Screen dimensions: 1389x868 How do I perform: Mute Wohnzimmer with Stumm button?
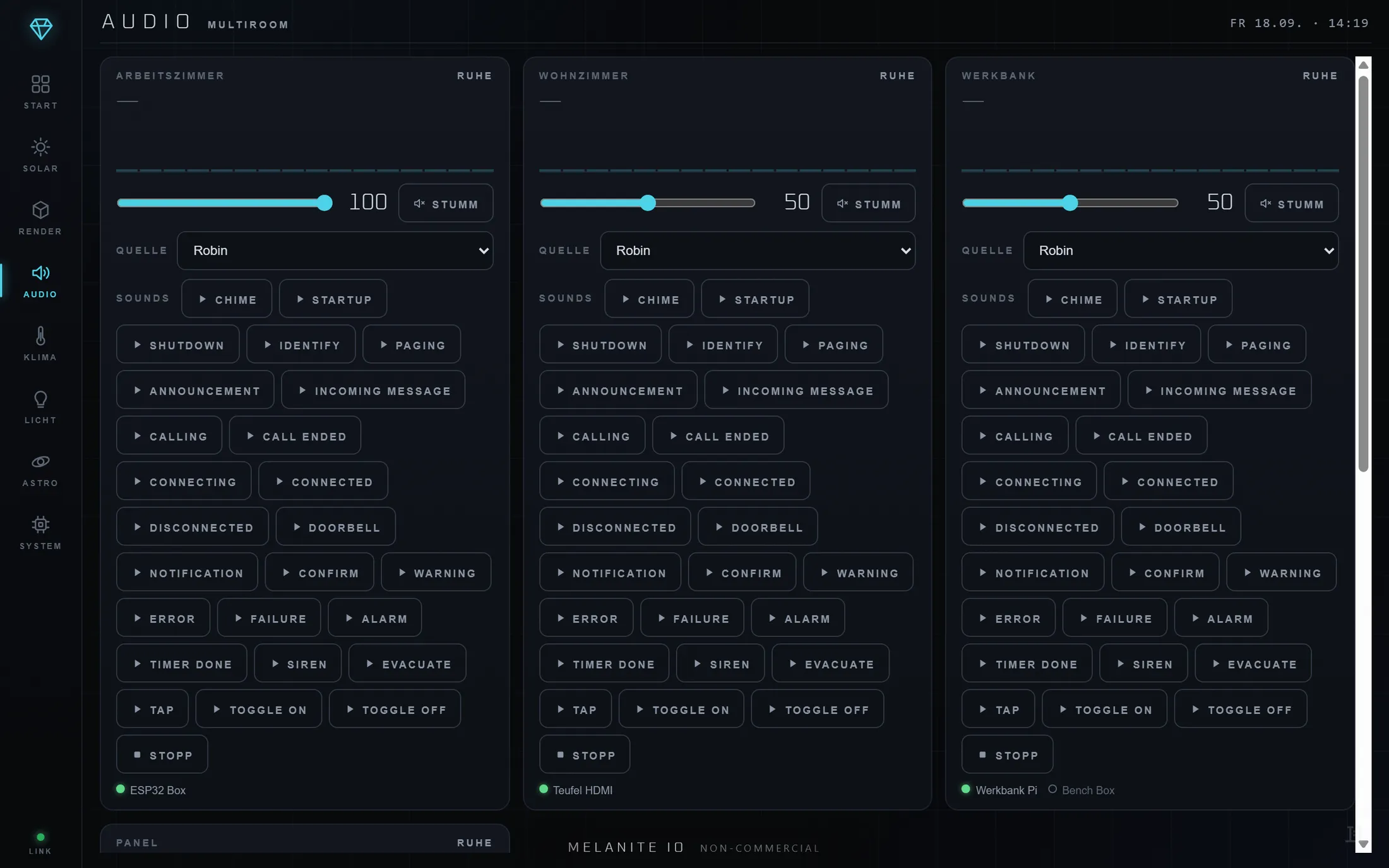(868, 203)
